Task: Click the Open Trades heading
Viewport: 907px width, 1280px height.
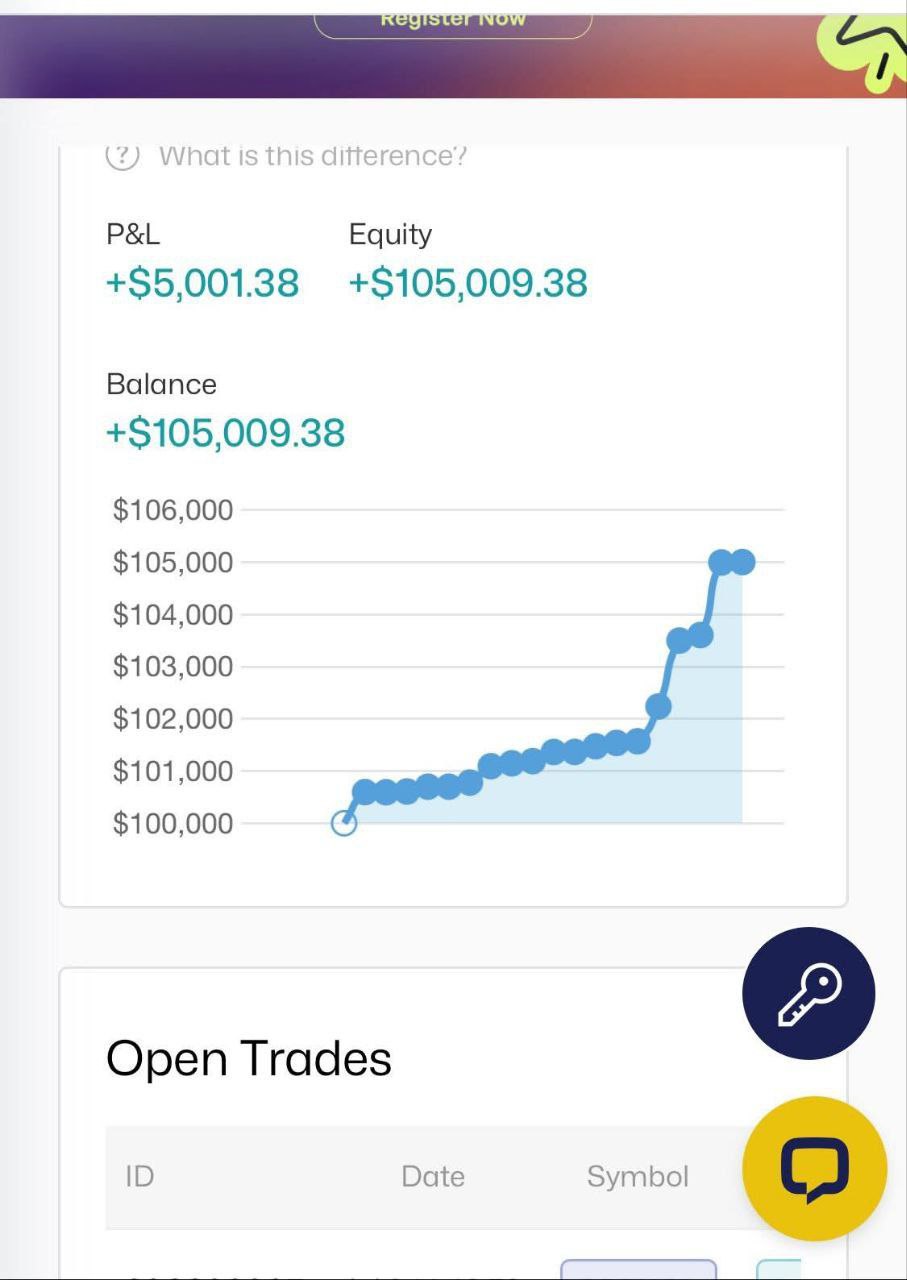Action: point(249,1058)
